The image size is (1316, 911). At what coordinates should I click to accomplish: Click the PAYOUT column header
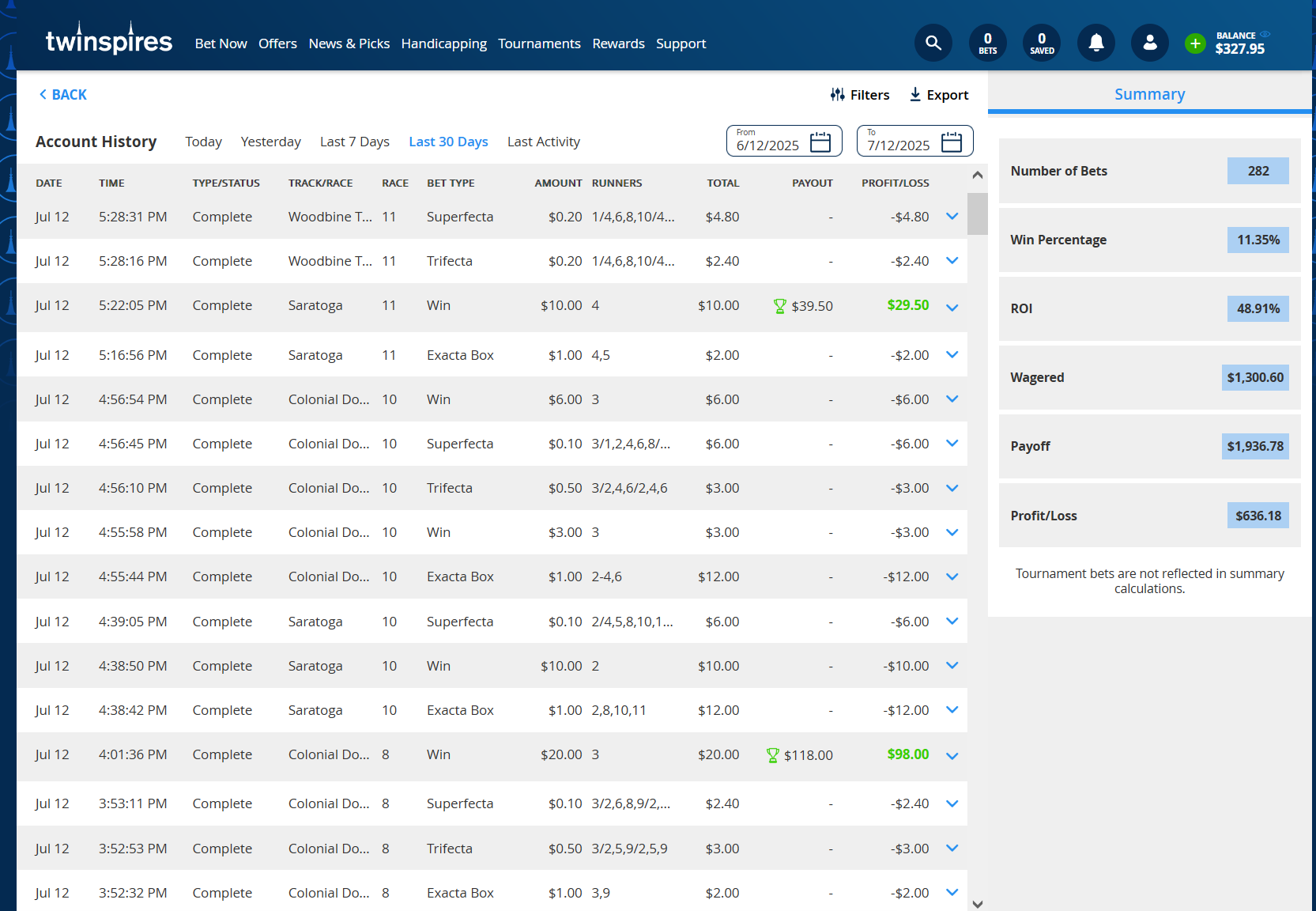click(x=812, y=183)
